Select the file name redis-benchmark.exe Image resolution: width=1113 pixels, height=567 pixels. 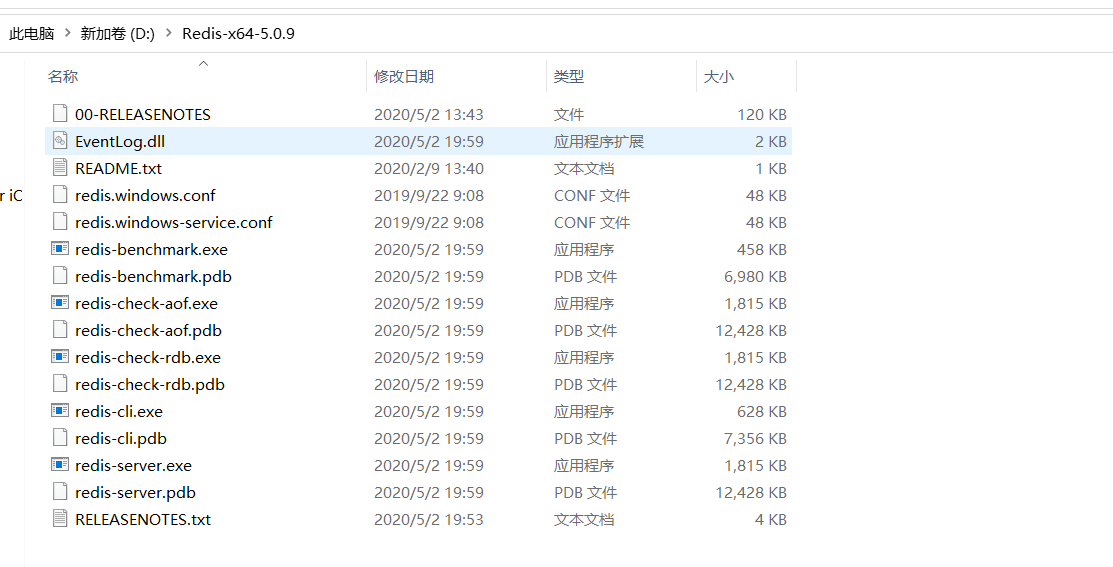pos(151,249)
